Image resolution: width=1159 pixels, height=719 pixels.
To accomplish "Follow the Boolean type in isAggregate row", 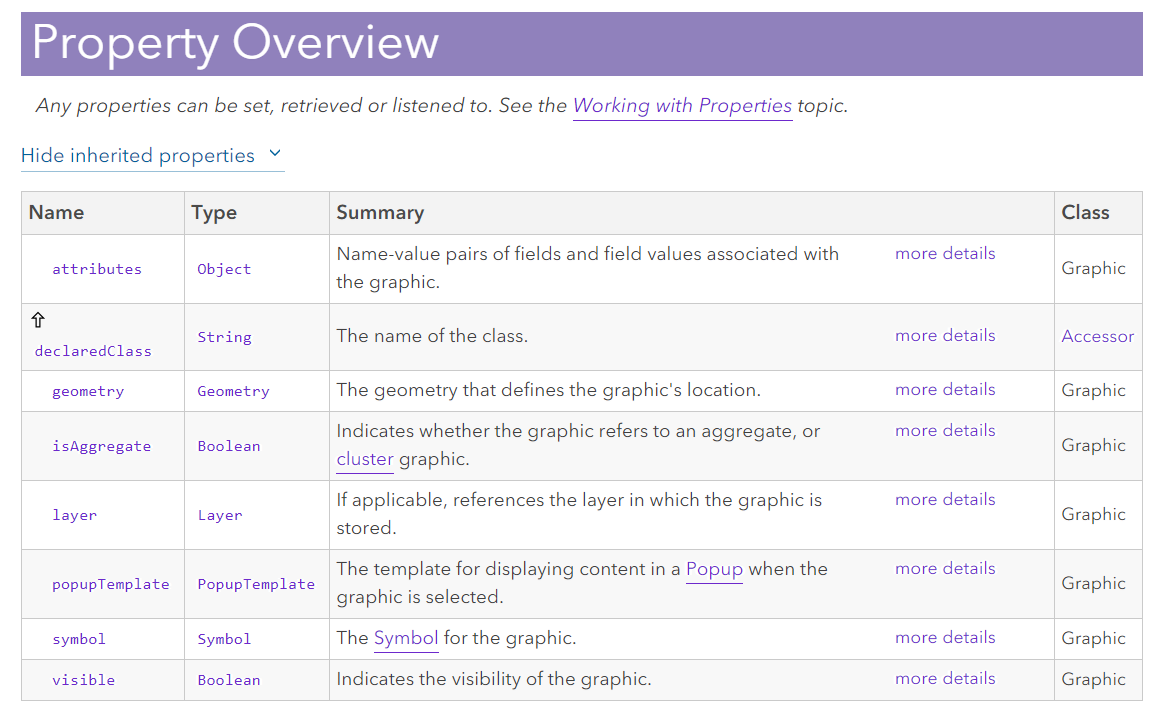I will tap(228, 446).
